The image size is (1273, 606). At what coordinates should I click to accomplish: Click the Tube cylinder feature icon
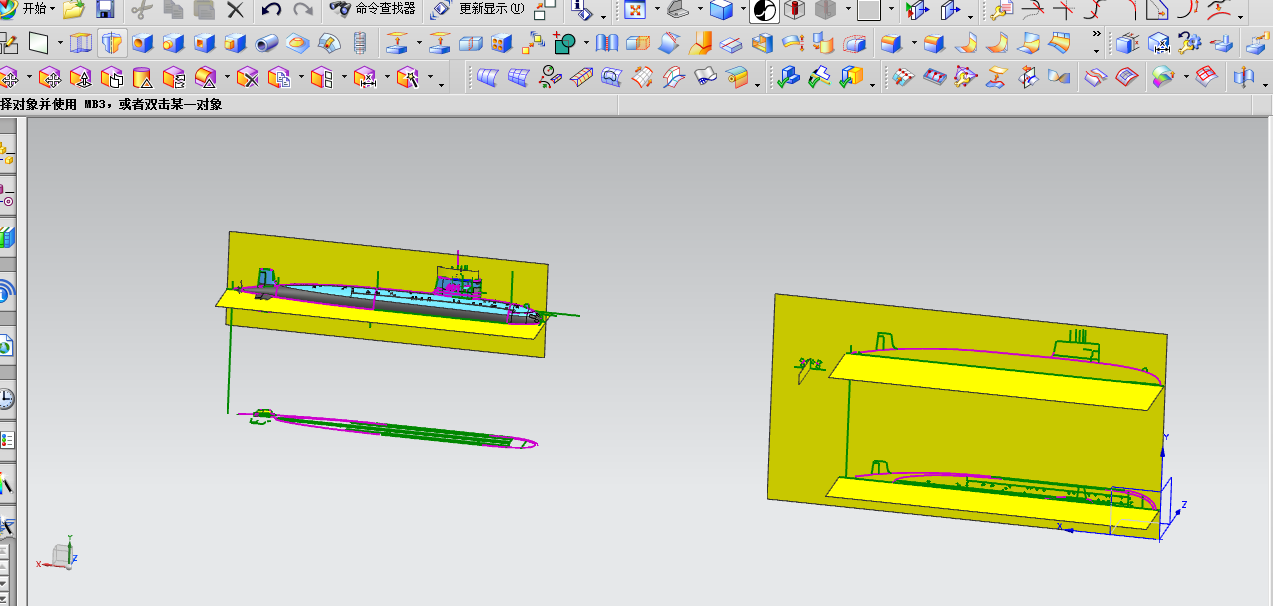(267, 44)
